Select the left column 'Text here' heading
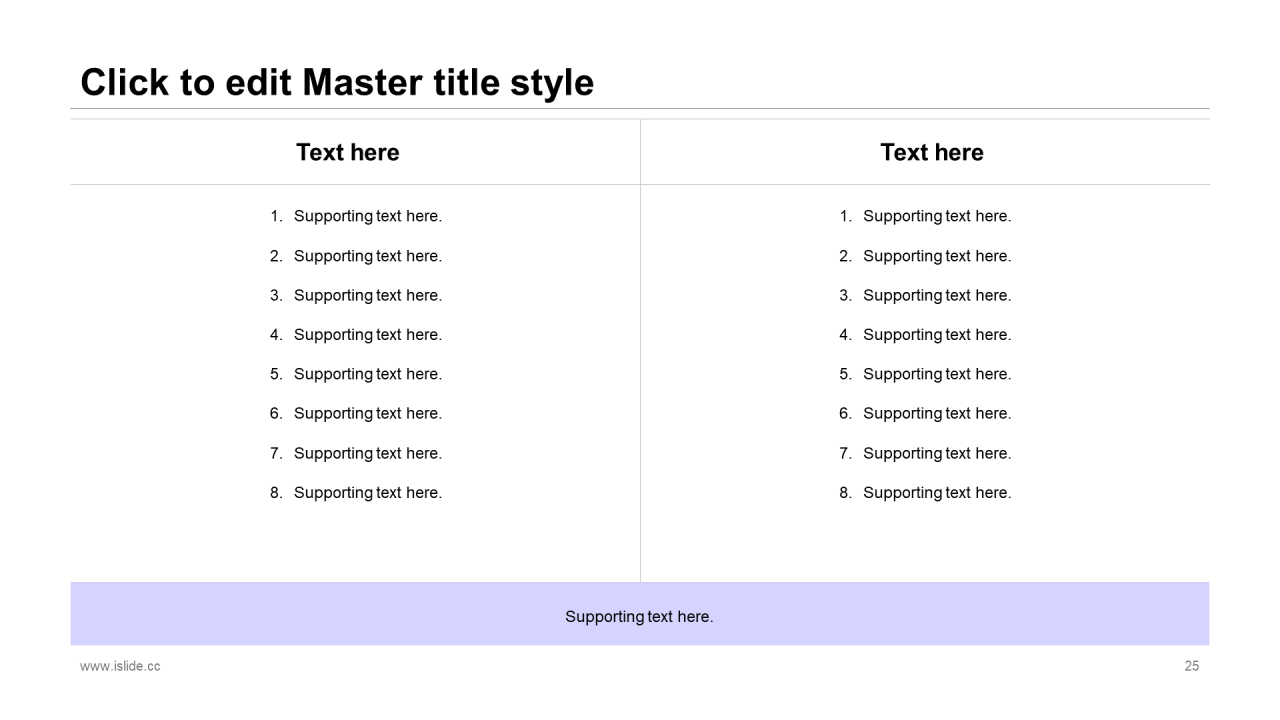1280x720 pixels. 347,152
